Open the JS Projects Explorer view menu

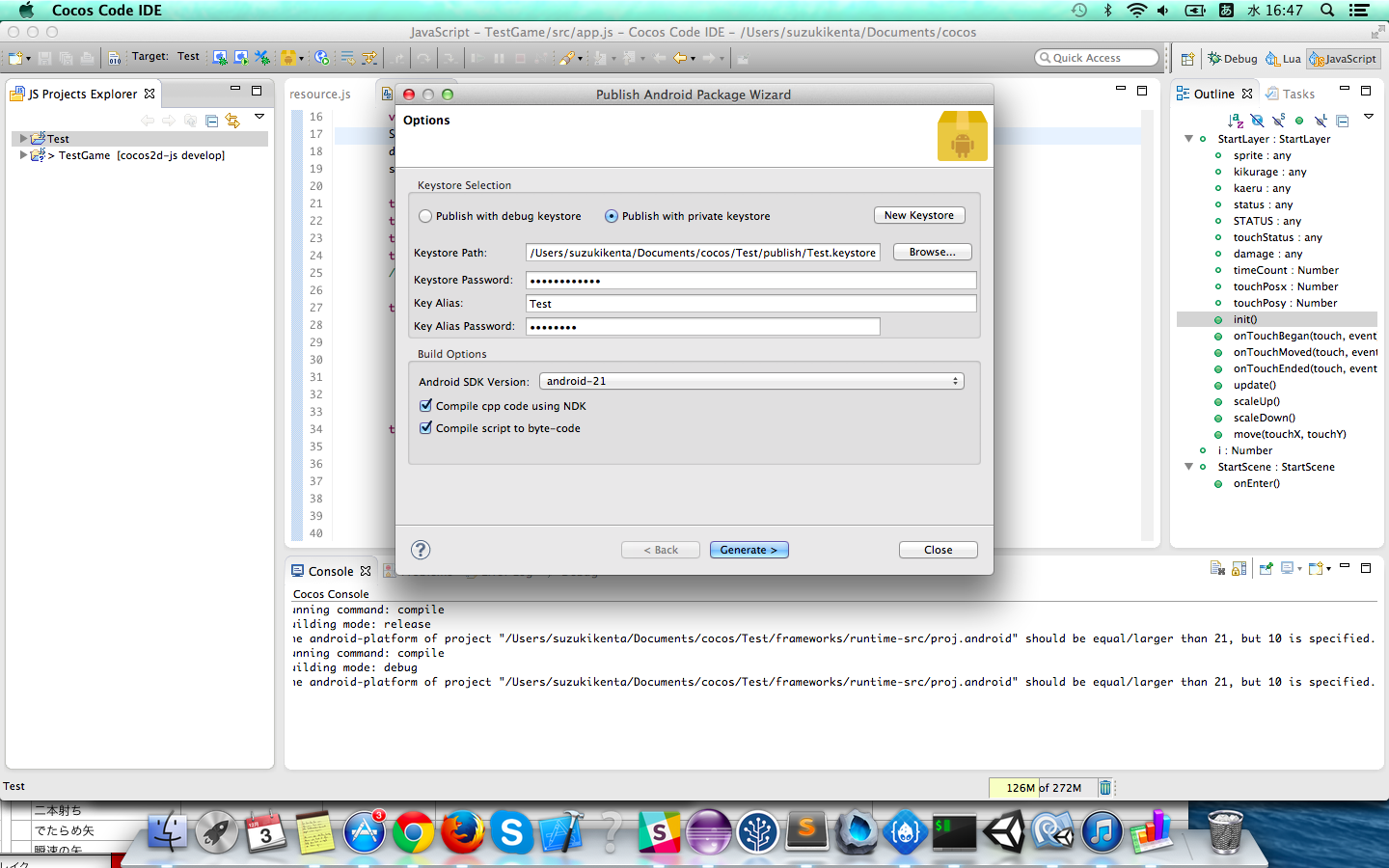pyautogui.click(x=259, y=117)
